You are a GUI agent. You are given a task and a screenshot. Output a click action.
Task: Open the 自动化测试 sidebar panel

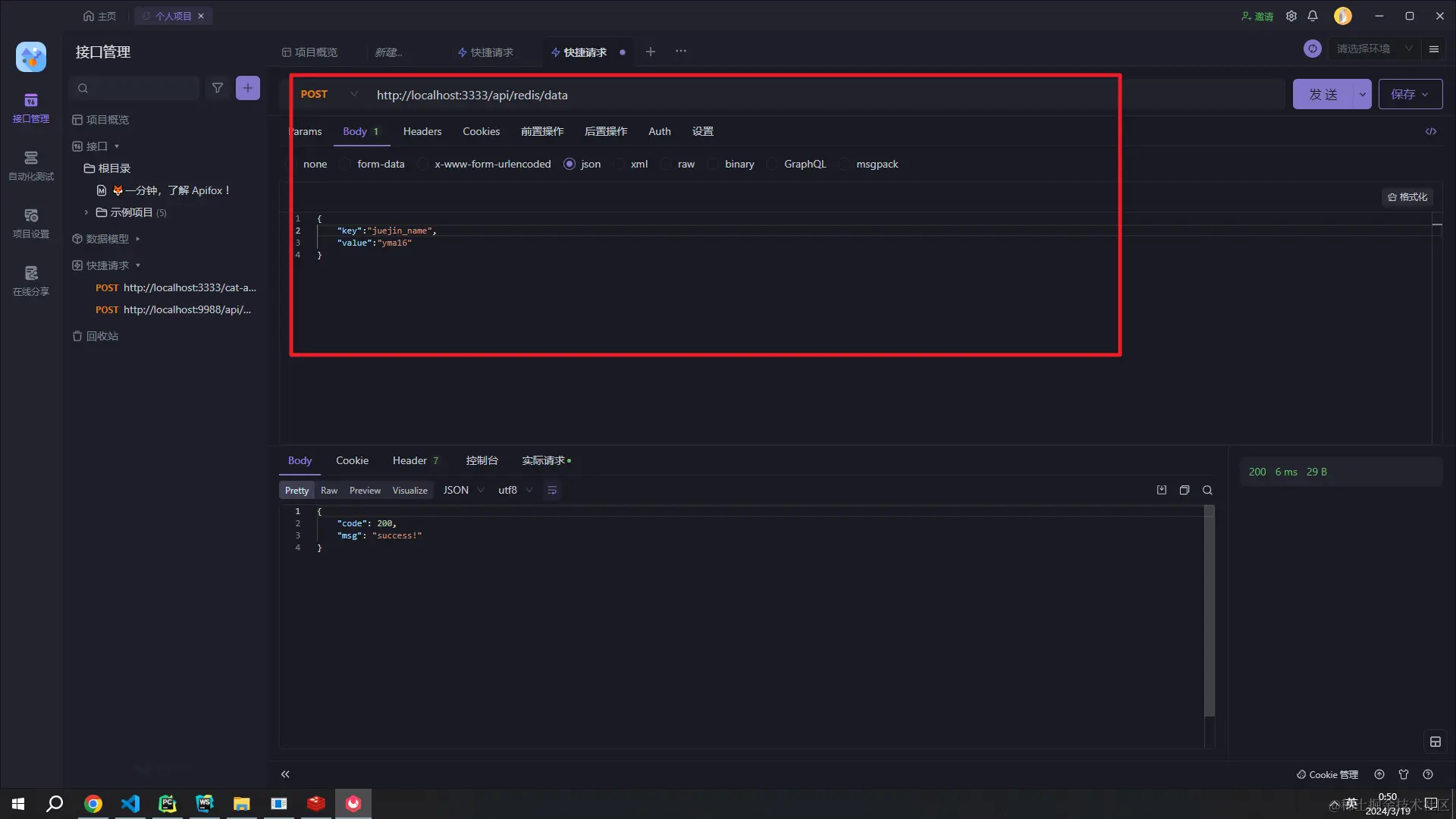tap(30, 165)
